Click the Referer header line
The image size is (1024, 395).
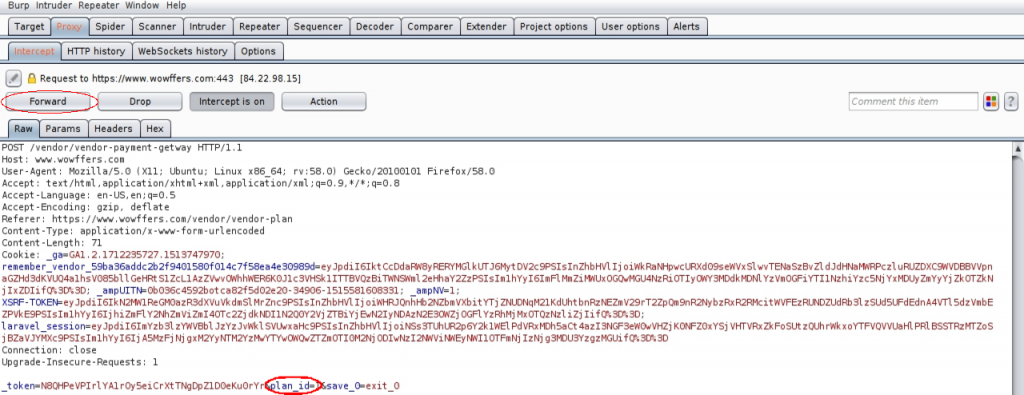point(147,219)
